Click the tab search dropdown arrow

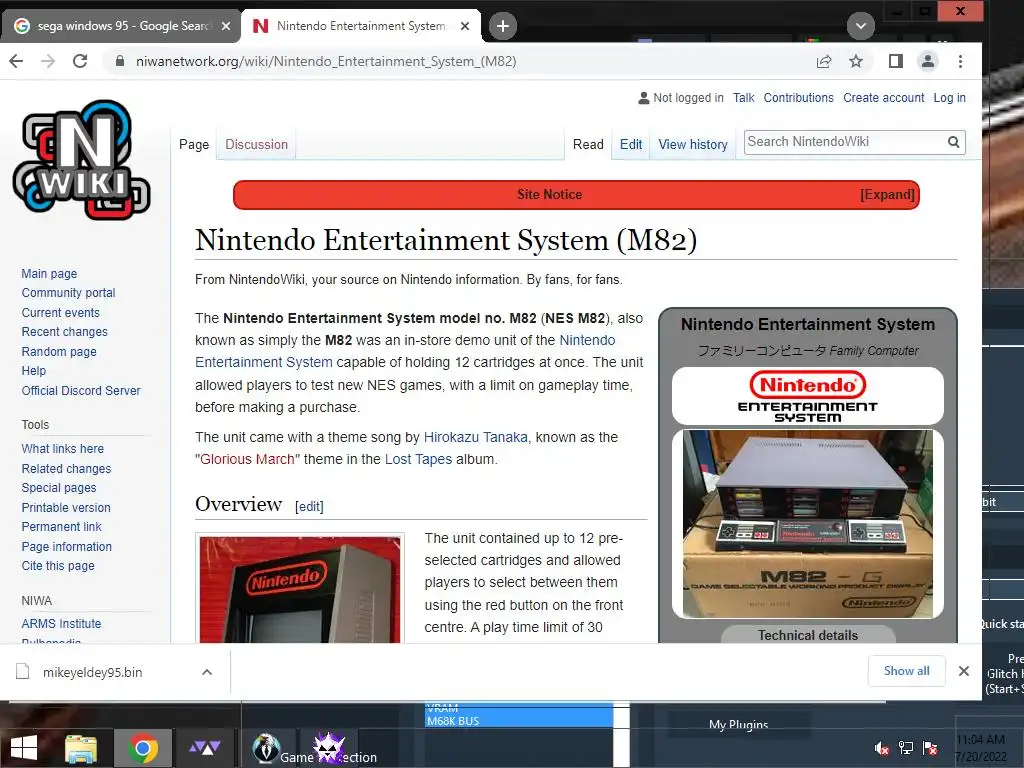[x=861, y=26]
